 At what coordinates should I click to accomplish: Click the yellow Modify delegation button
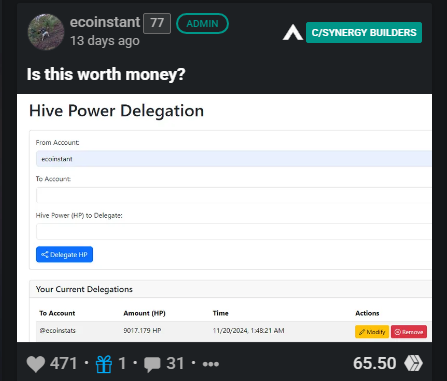pyautogui.click(x=372, y=332)
